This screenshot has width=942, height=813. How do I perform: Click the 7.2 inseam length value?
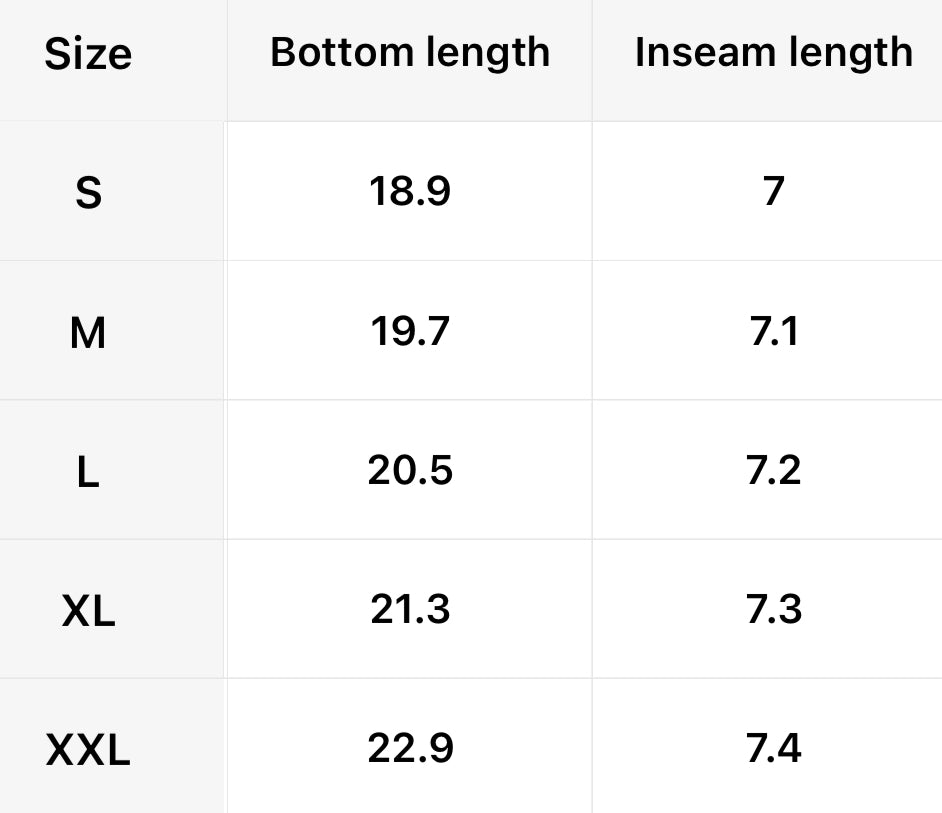coord(773,469)
